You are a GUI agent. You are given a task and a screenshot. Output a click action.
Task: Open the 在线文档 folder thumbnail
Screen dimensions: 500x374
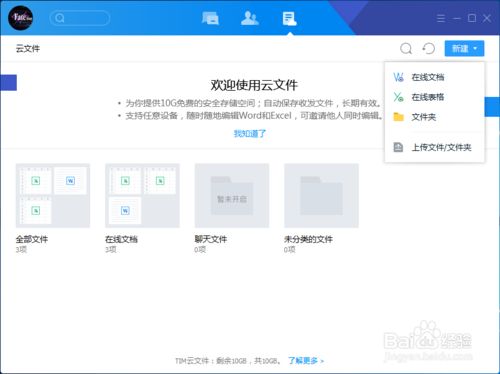pos(142,196)
